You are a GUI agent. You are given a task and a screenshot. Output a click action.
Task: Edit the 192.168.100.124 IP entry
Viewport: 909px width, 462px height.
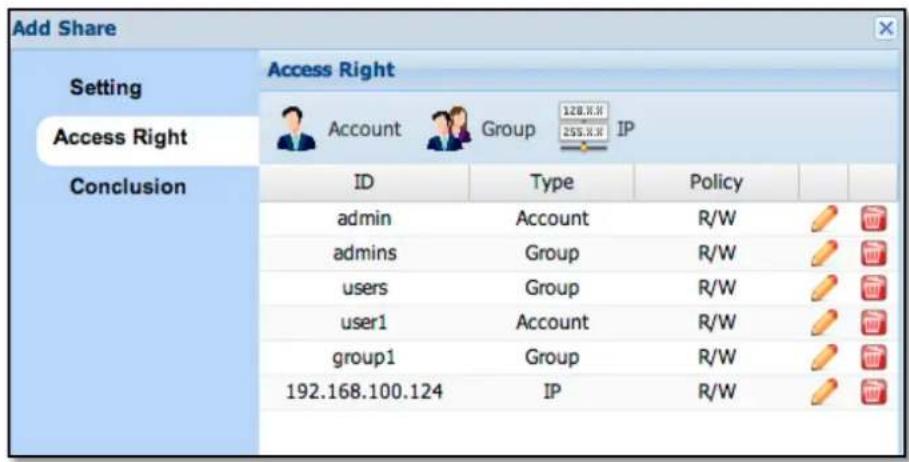tap(824, 392)
